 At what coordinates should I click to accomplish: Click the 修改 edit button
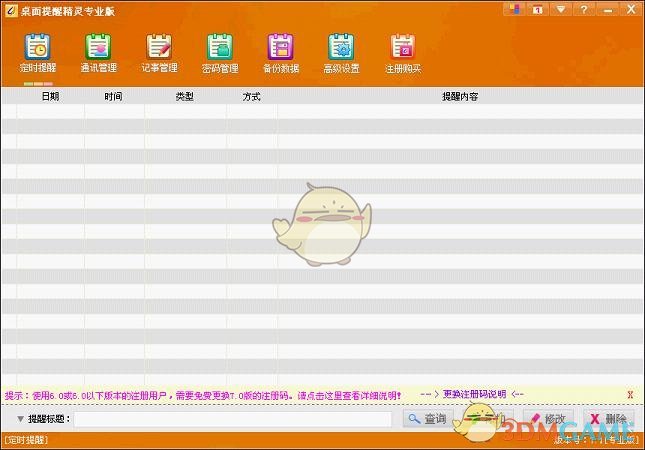tap(548, 419)
